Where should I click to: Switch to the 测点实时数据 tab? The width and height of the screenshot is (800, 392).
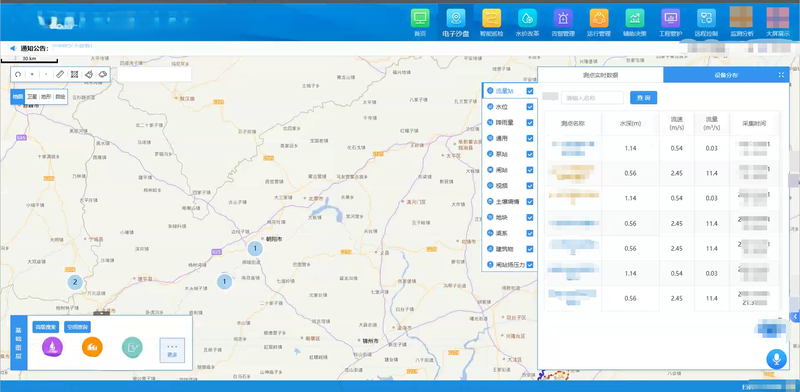[601, 75]
